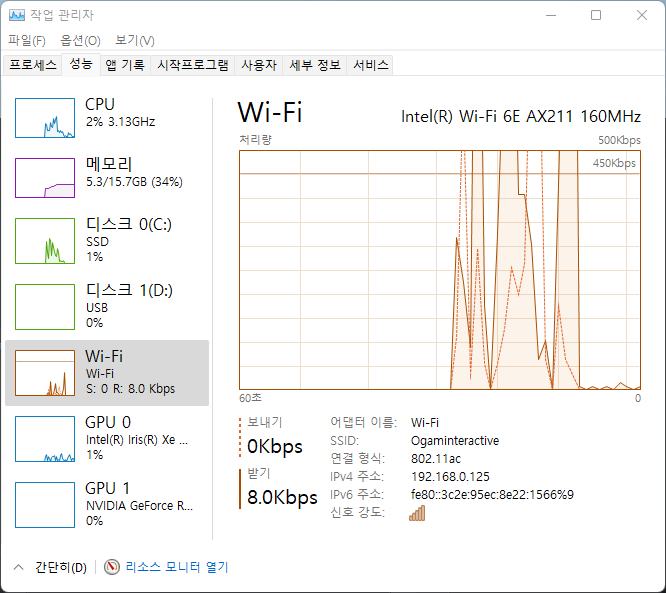Open the 보기(V) menu
This screenshot has height=593, width=666.
pyautogui.click(x=134, y=41)
